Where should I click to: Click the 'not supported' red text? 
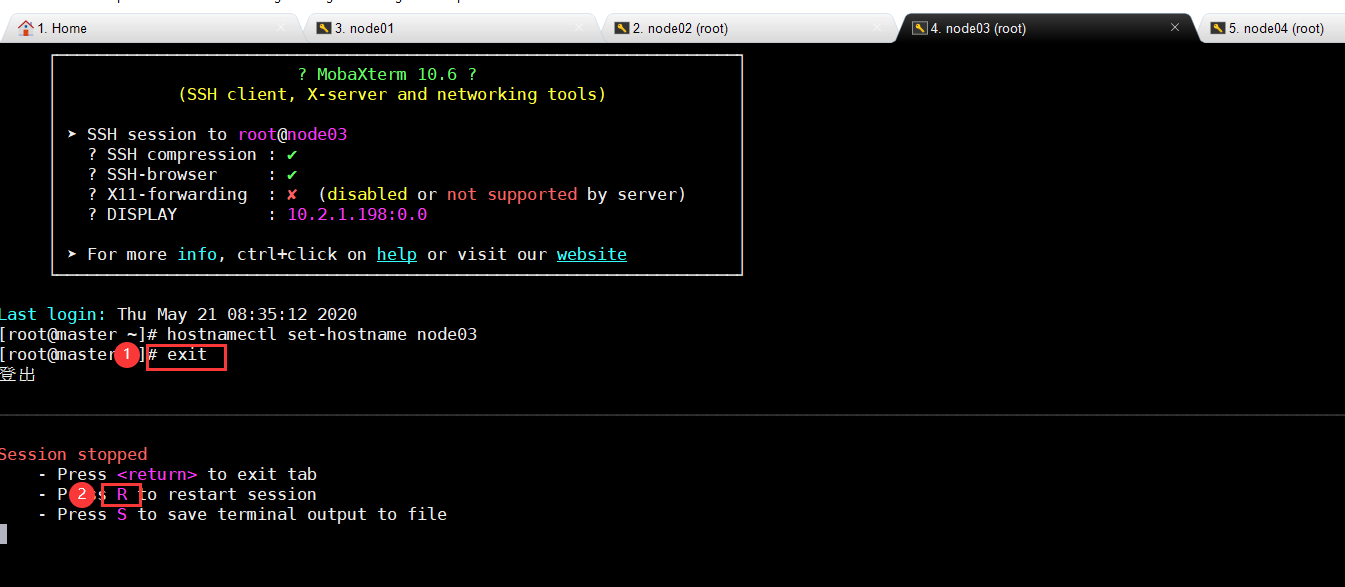(512, 194)
